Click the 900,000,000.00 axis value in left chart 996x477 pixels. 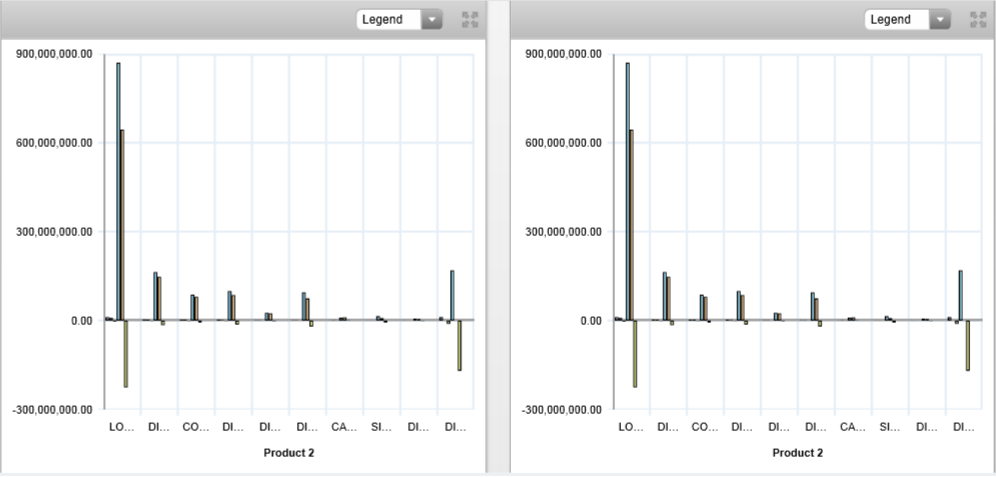[56, 54]
